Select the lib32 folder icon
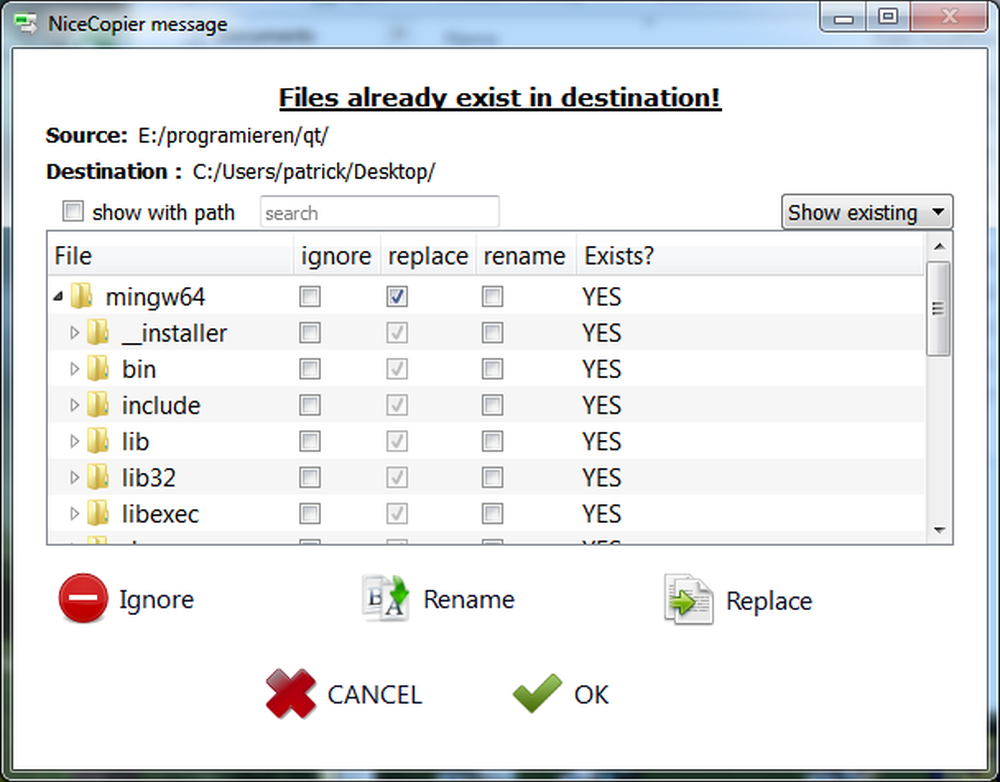The width and height of the screenshot is (1000, 782). point(98,477)
